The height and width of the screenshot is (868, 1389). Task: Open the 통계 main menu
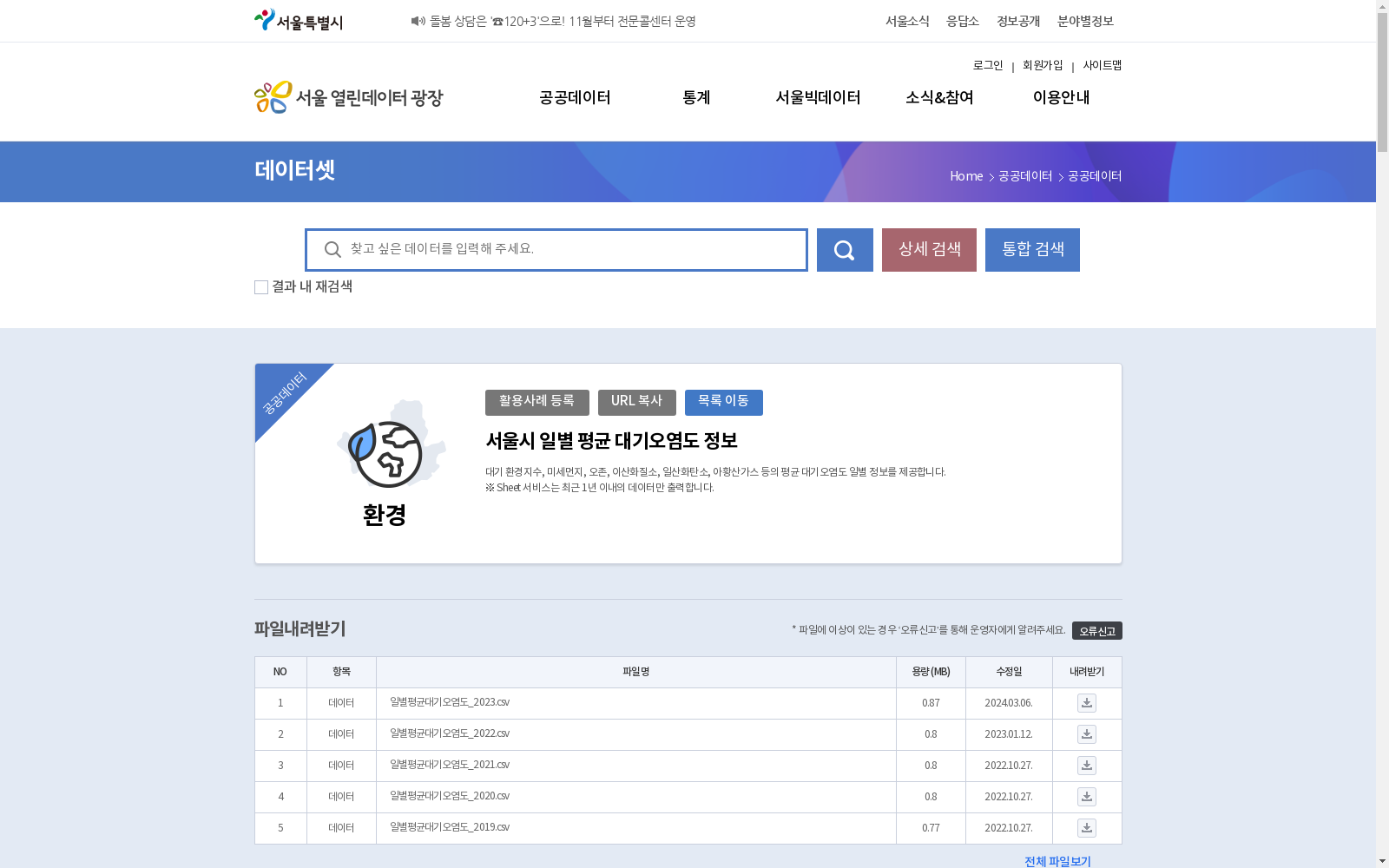coord(696,98)
